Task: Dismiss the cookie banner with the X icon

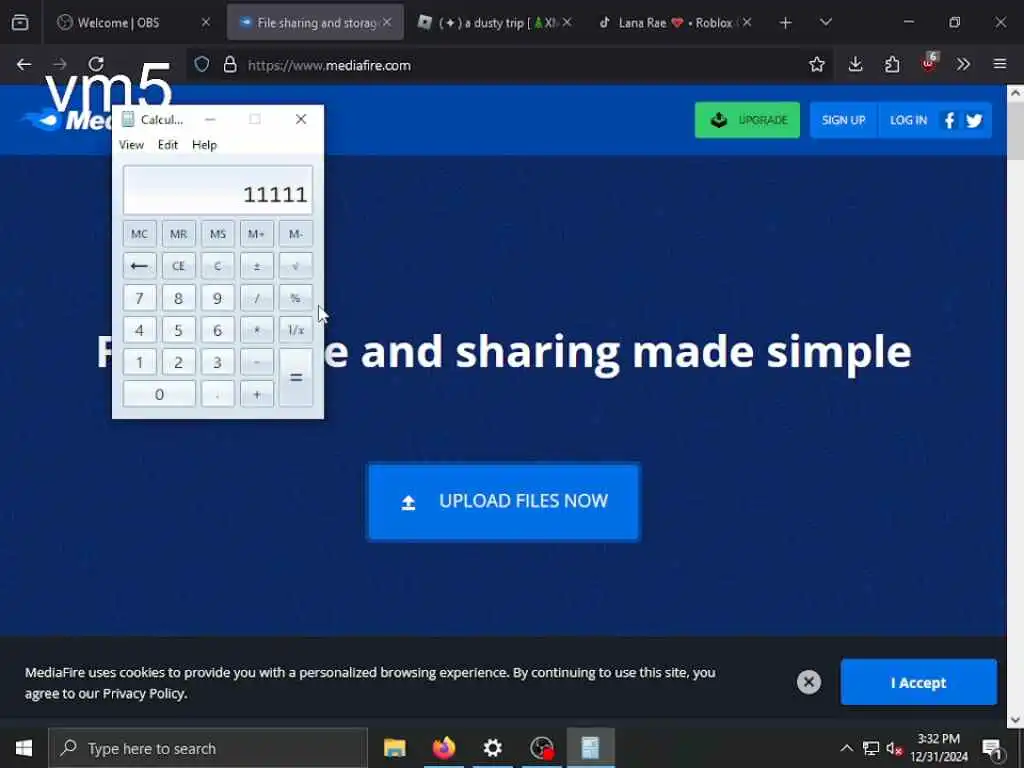Action: [x=808, y=682]
